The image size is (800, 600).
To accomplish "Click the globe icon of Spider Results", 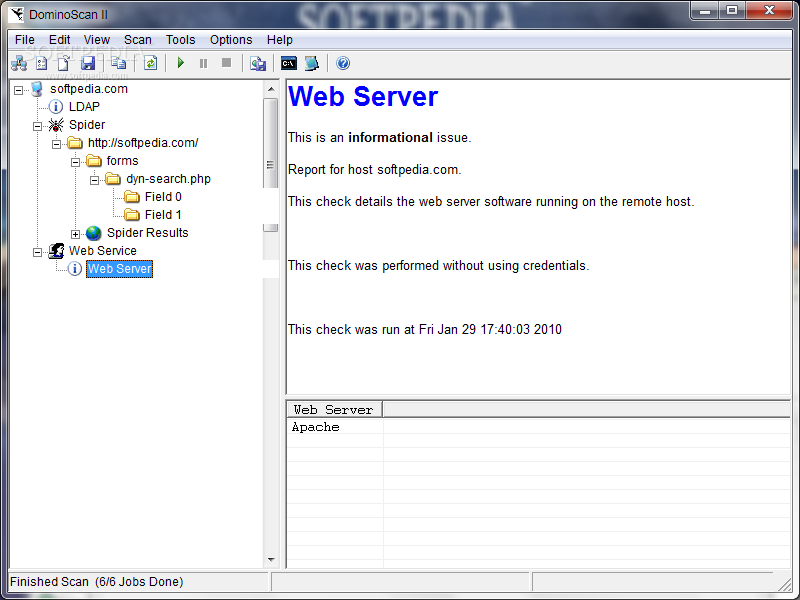I will point(93,233).
